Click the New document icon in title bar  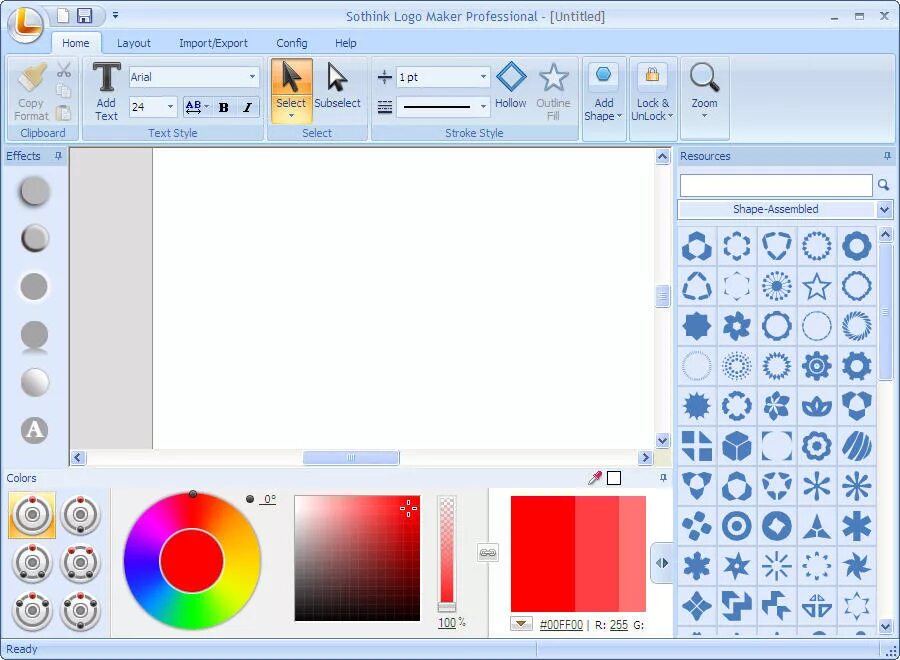click(63, 15)
